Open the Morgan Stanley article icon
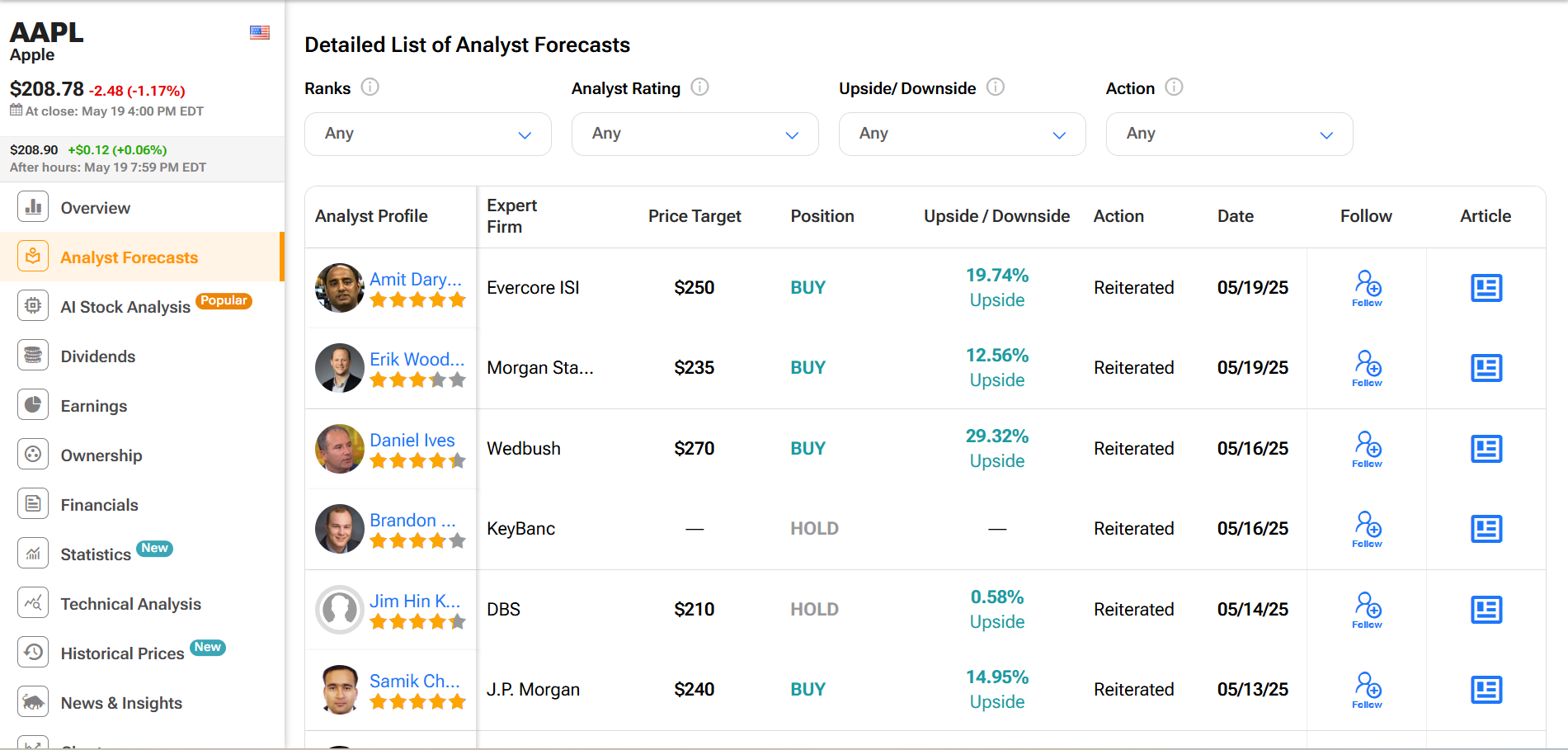 click(x=1486, y=368)
